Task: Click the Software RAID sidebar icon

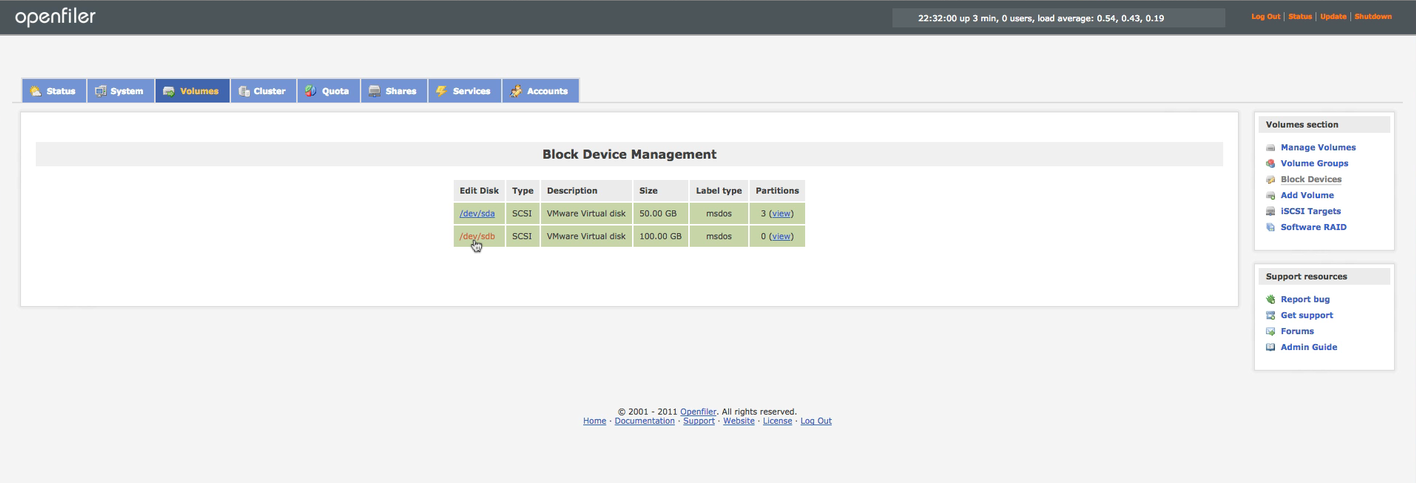Action: (x=1271, y=227)
